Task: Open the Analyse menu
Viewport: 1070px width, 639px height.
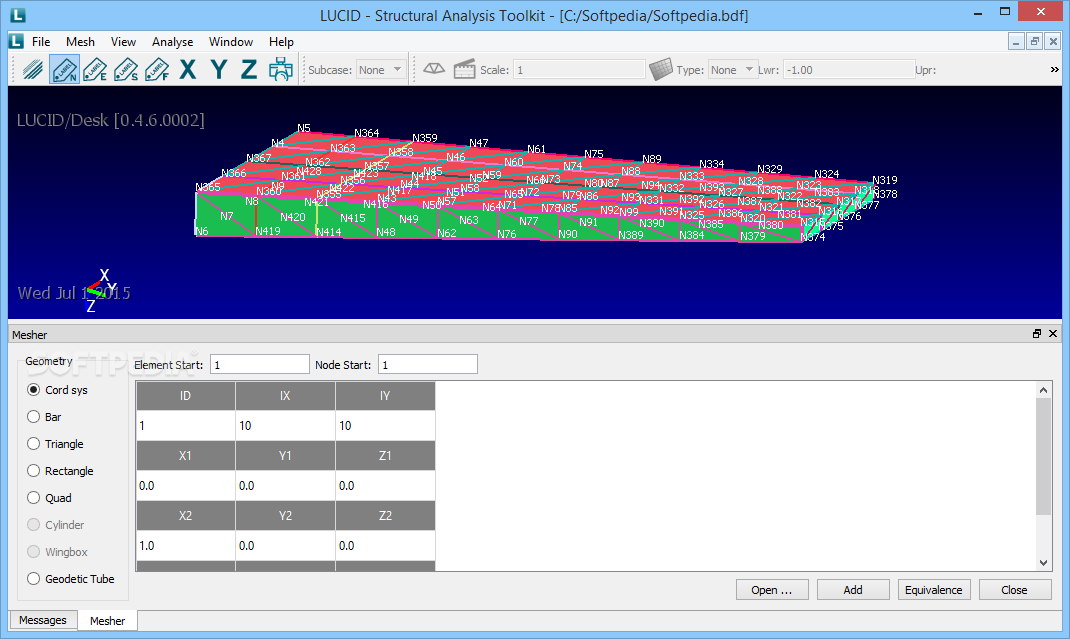Action: point(173,42)
